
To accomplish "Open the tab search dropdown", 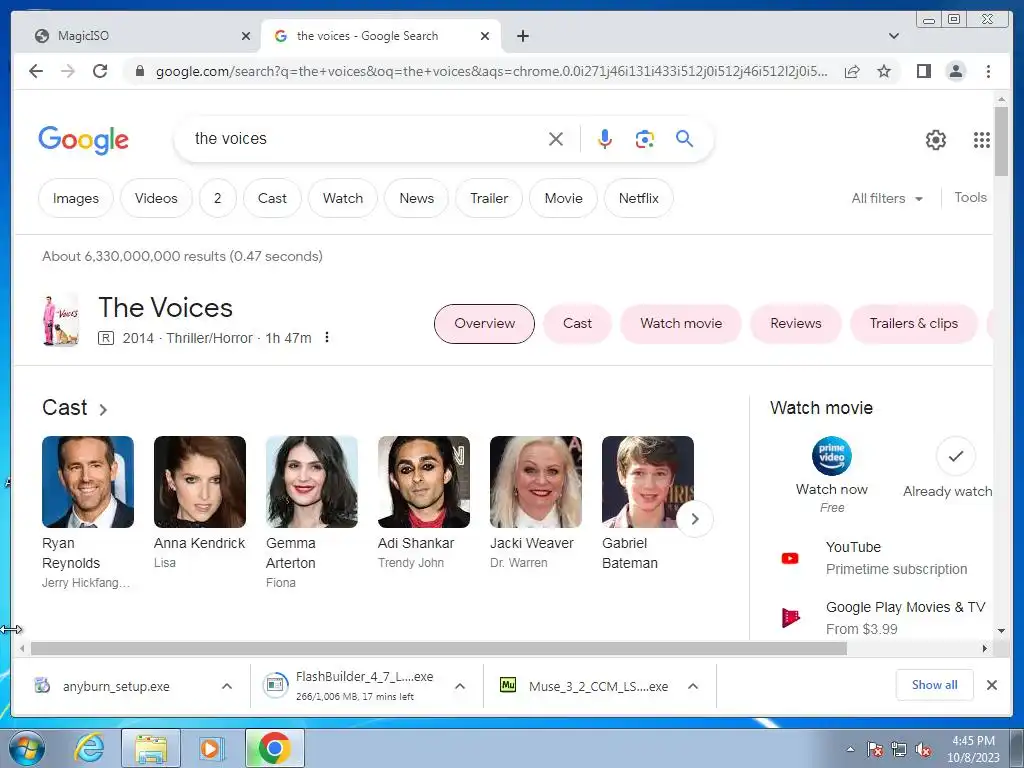I will (894, 36).
